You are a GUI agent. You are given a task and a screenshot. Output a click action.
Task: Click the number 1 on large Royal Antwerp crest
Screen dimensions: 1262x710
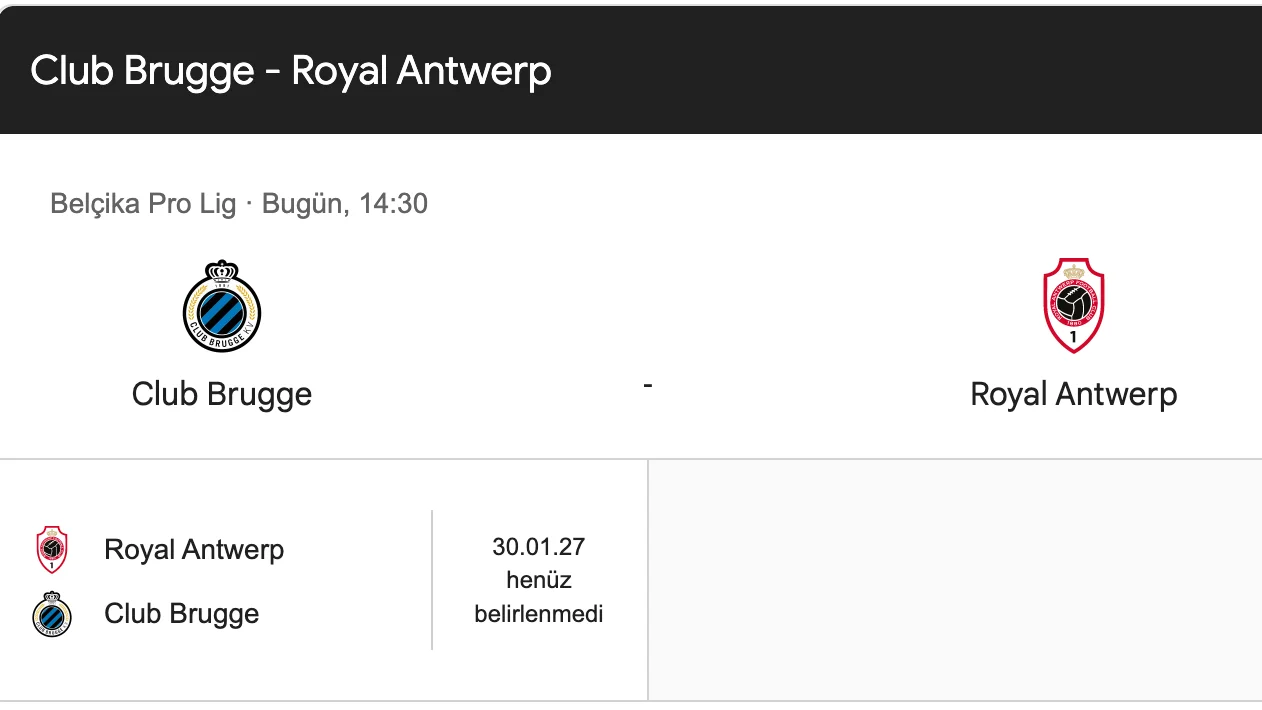pyautogui.click(x=1074, y=336)
